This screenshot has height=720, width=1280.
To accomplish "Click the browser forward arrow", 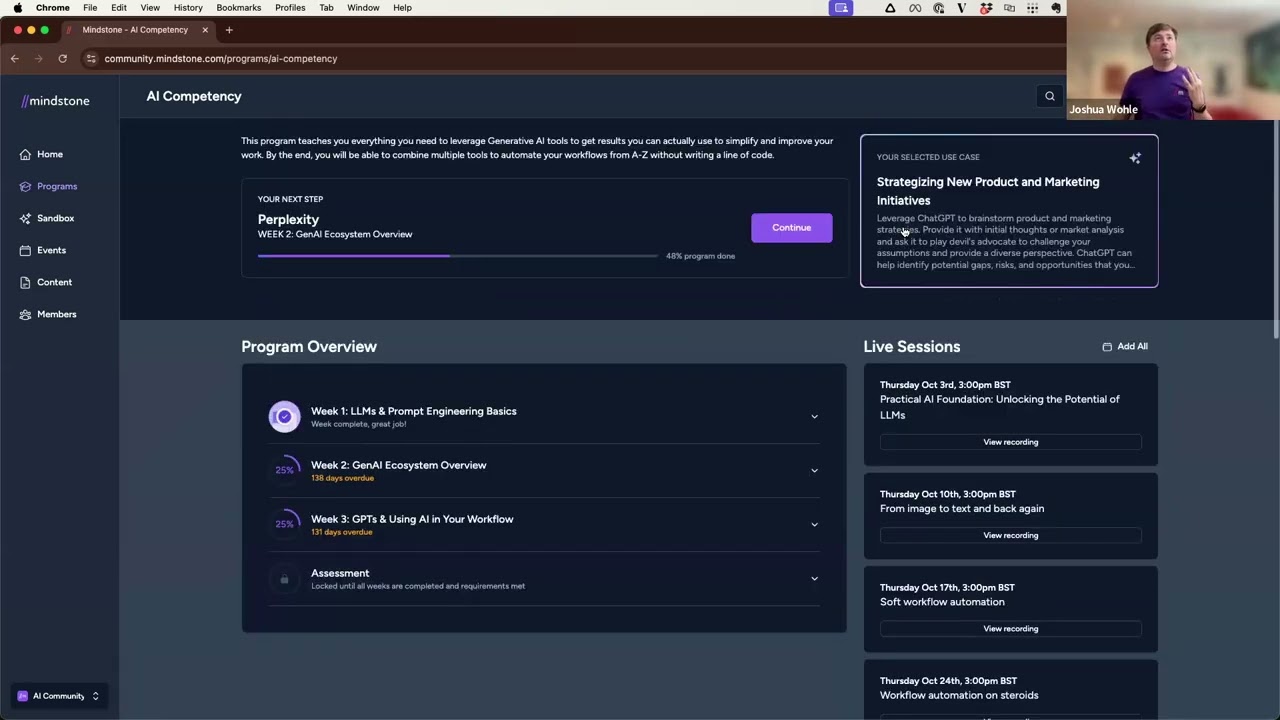I will (39, 58).
